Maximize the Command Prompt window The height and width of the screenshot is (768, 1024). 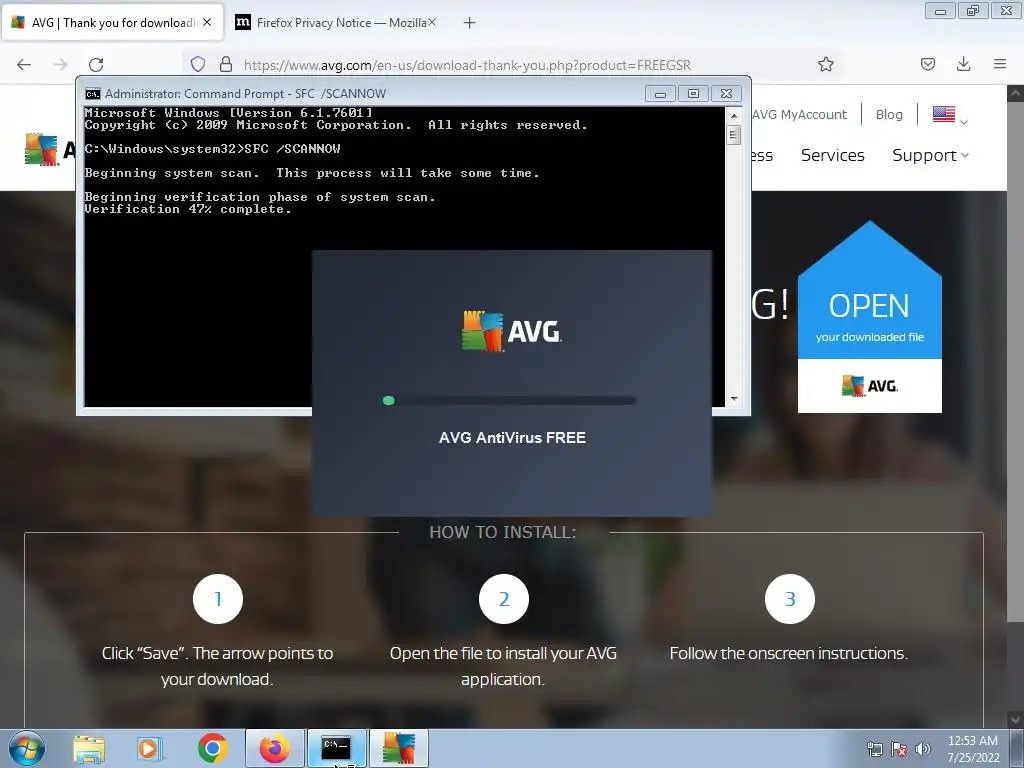(694, 94)
